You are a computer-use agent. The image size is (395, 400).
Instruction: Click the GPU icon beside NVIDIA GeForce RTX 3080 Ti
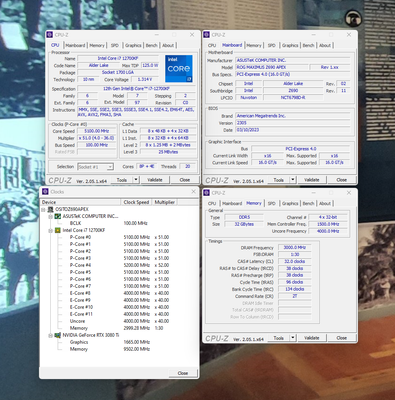pyautogui.click(x=58, y=335)
